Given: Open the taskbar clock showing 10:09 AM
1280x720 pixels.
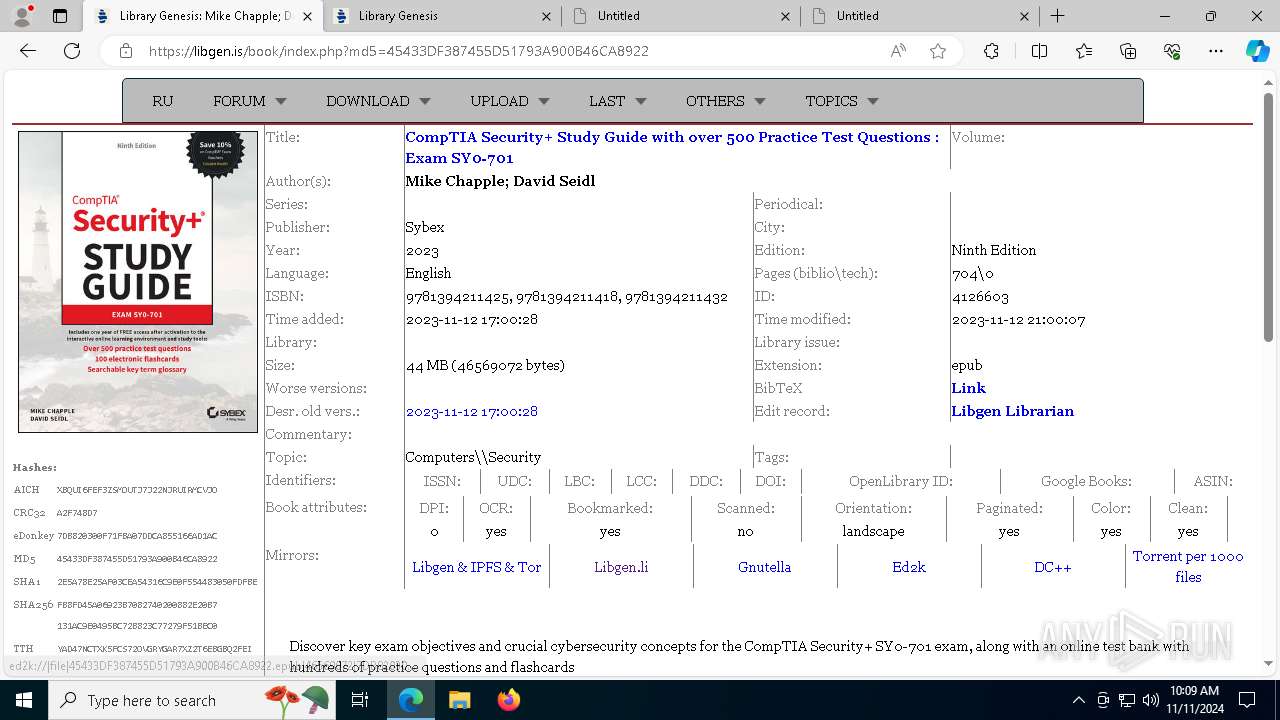Looking at the screenshot, I should [1194, 700].
